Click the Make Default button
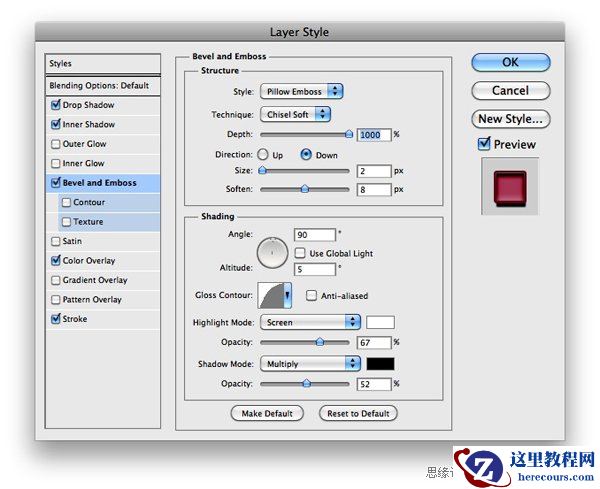 point(267,413)
